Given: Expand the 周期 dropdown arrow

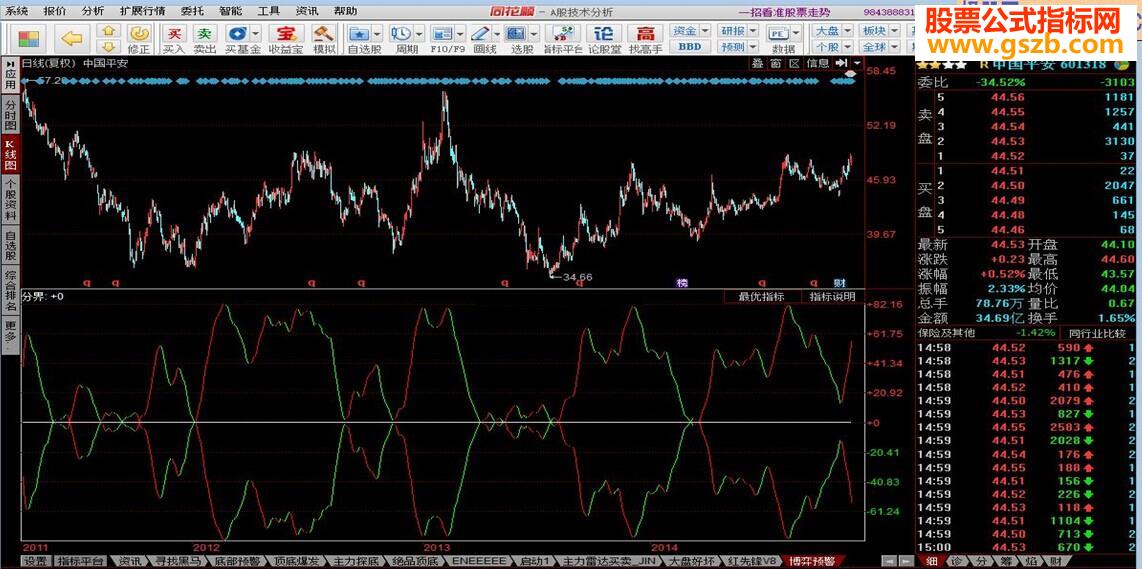Looking at the screenshot, I should point(419,34).
